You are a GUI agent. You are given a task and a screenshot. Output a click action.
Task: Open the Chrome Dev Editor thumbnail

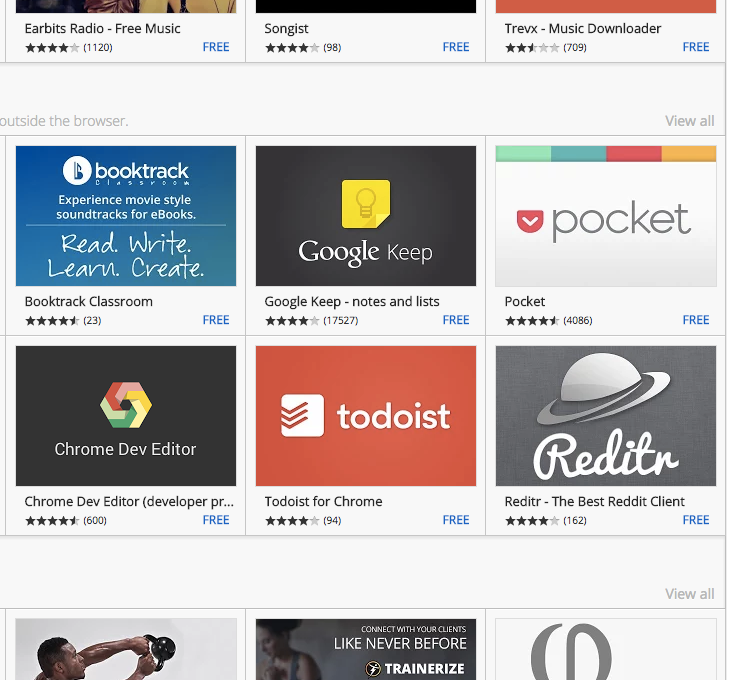[x=126, y=416]
